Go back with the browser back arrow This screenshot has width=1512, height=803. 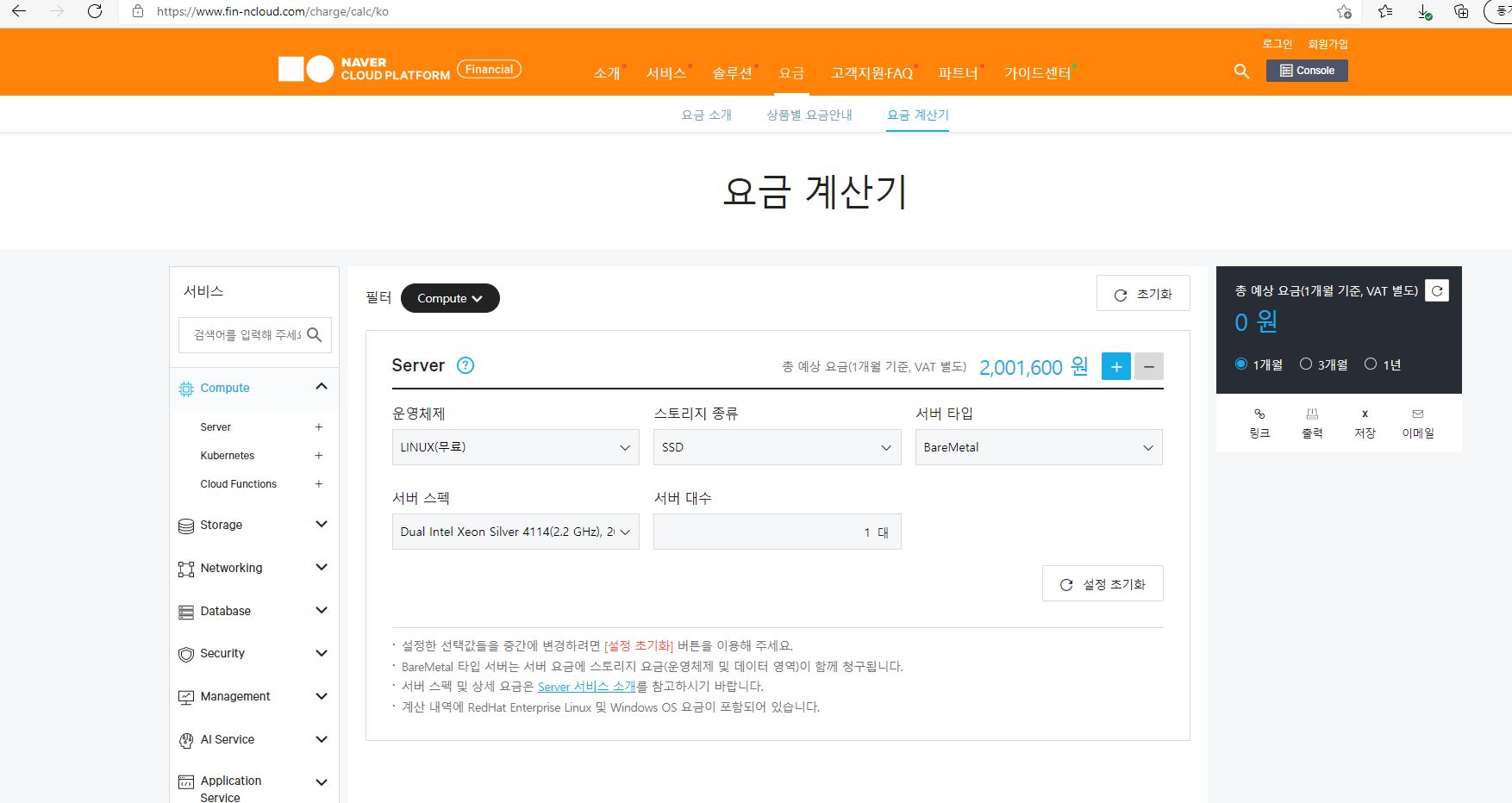coord(19,11)
